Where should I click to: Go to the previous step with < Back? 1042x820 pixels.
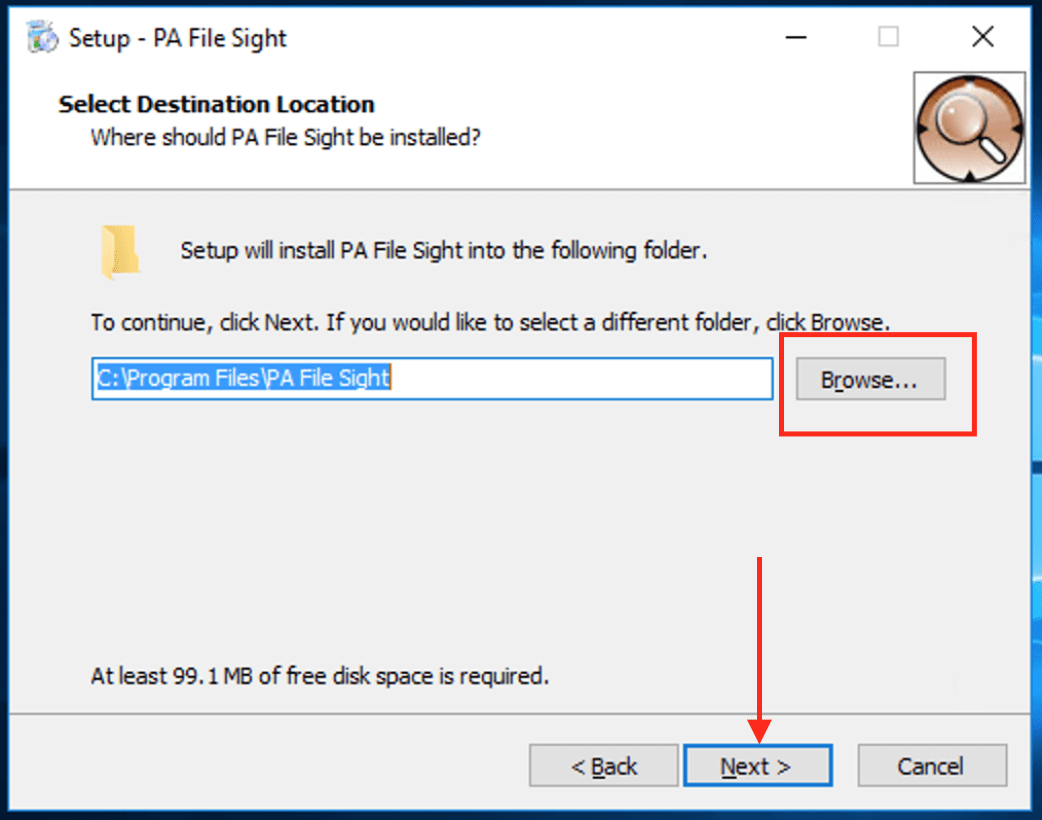point(604,767)
